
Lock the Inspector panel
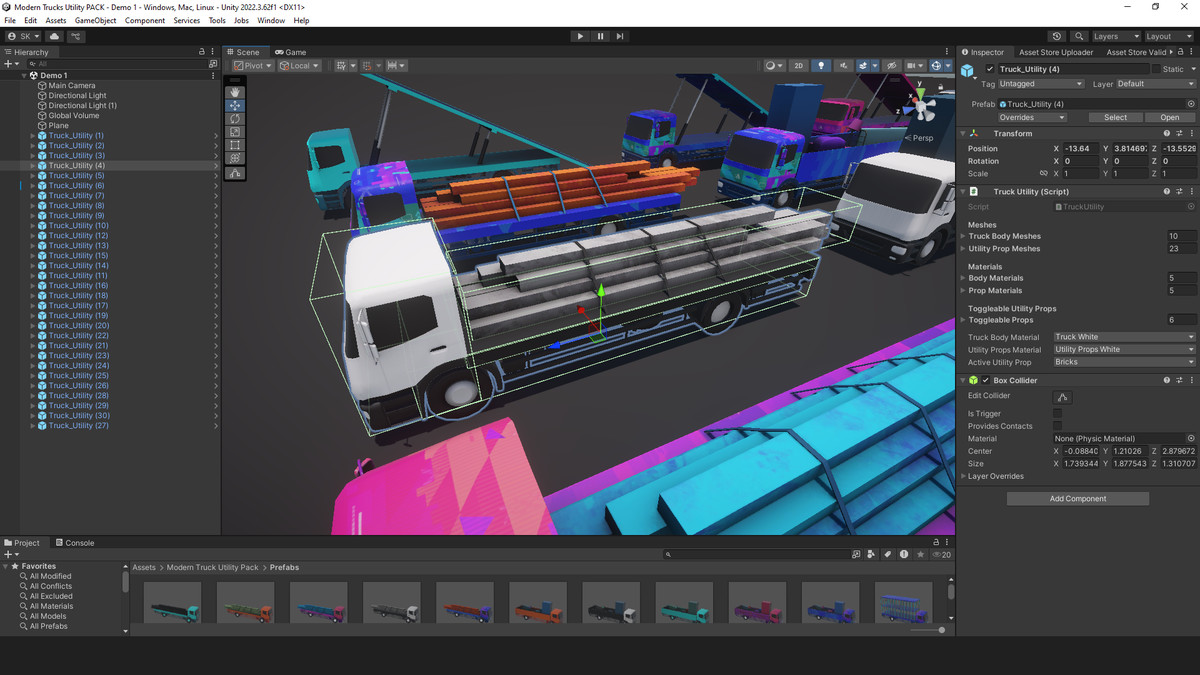[1180, 52]
